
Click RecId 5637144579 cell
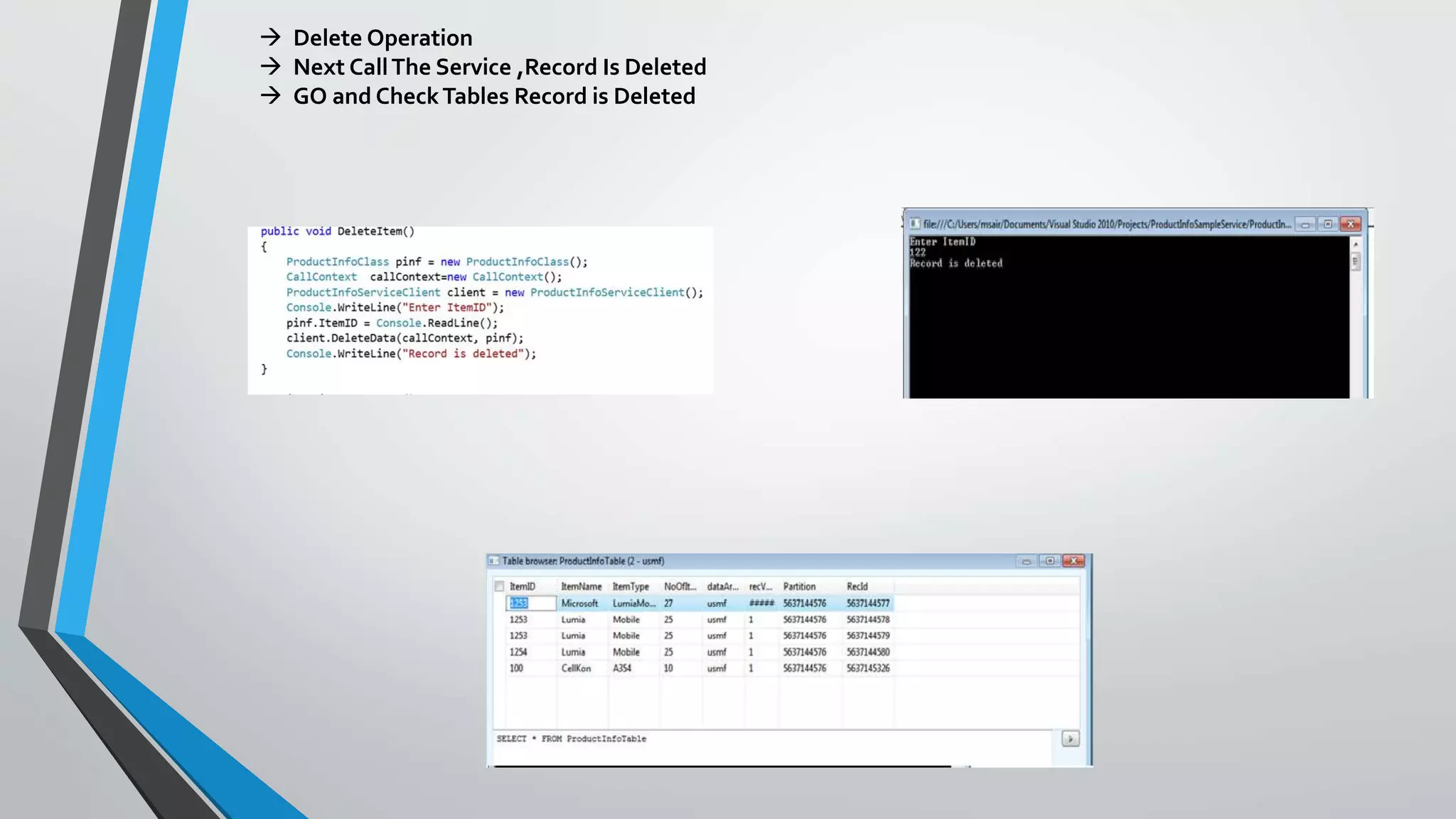coord(868,636)
